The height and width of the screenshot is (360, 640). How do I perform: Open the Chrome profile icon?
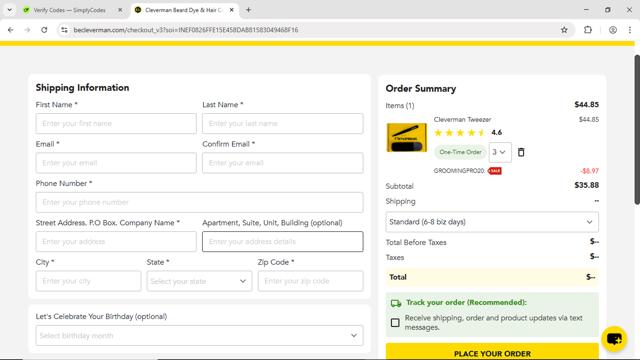coord(613,30)
